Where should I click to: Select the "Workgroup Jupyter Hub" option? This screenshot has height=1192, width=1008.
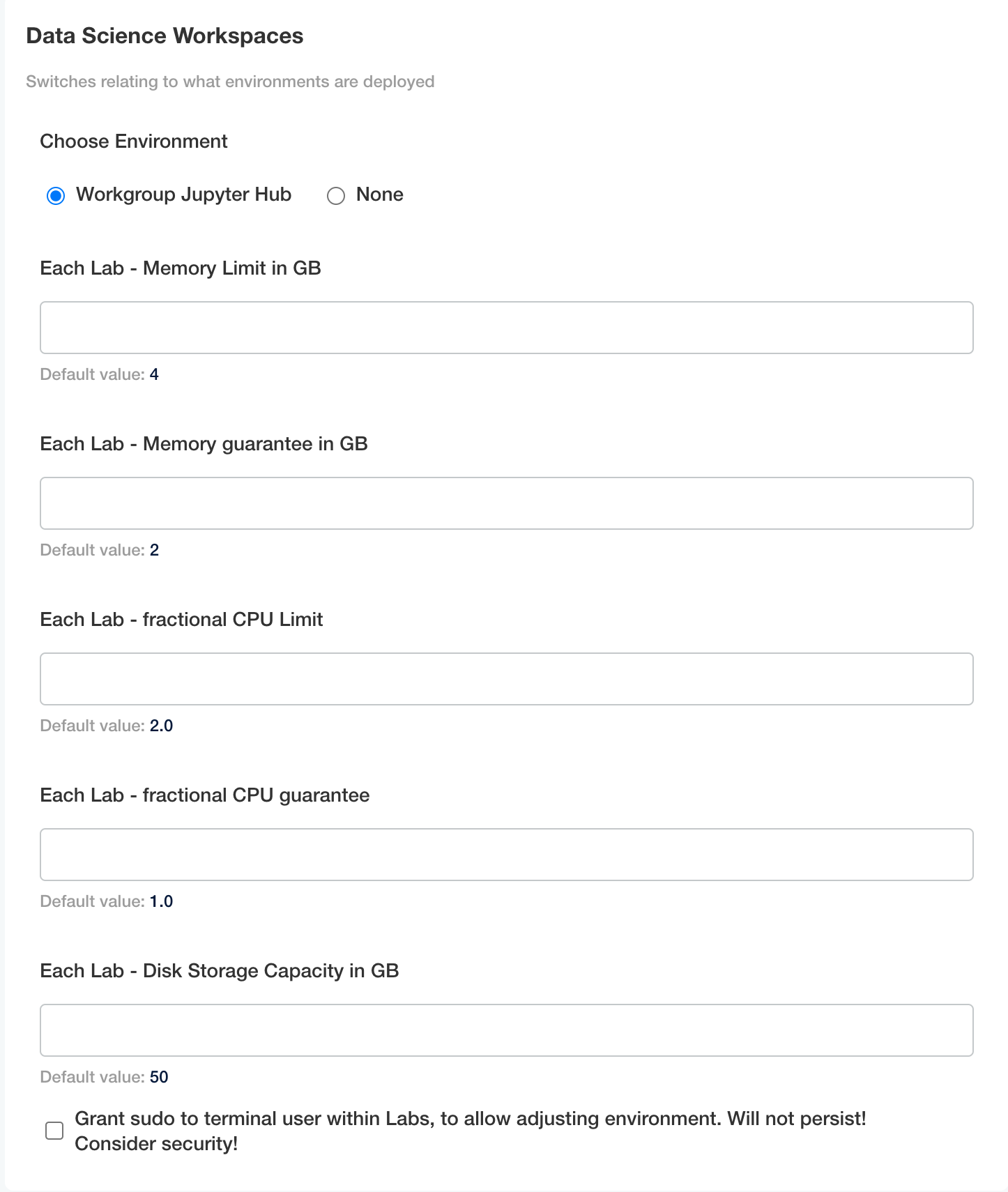(x=56, y=196)
